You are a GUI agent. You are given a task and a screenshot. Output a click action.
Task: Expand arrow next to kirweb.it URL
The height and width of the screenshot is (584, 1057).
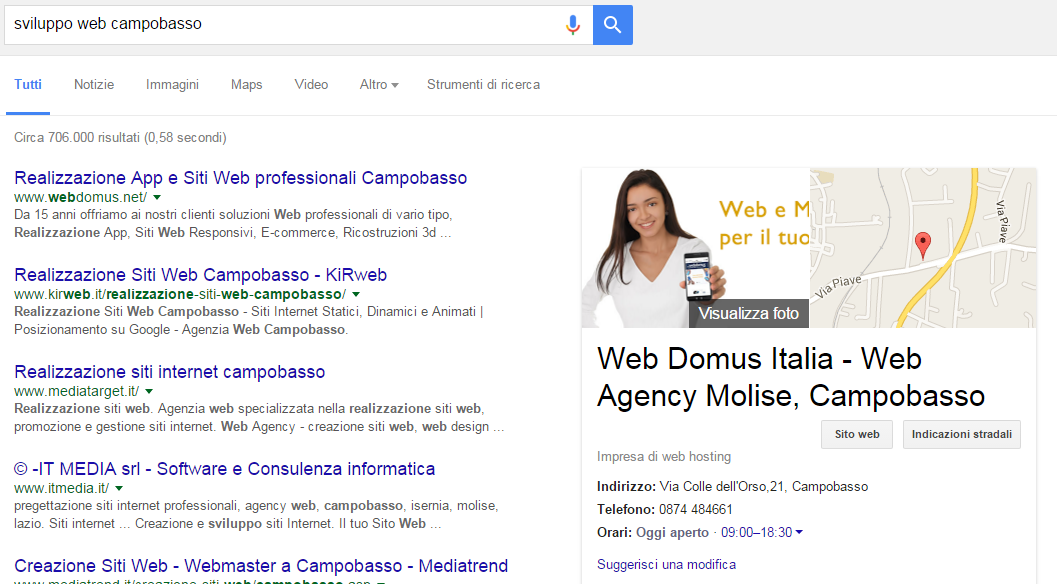click(356, 295)
